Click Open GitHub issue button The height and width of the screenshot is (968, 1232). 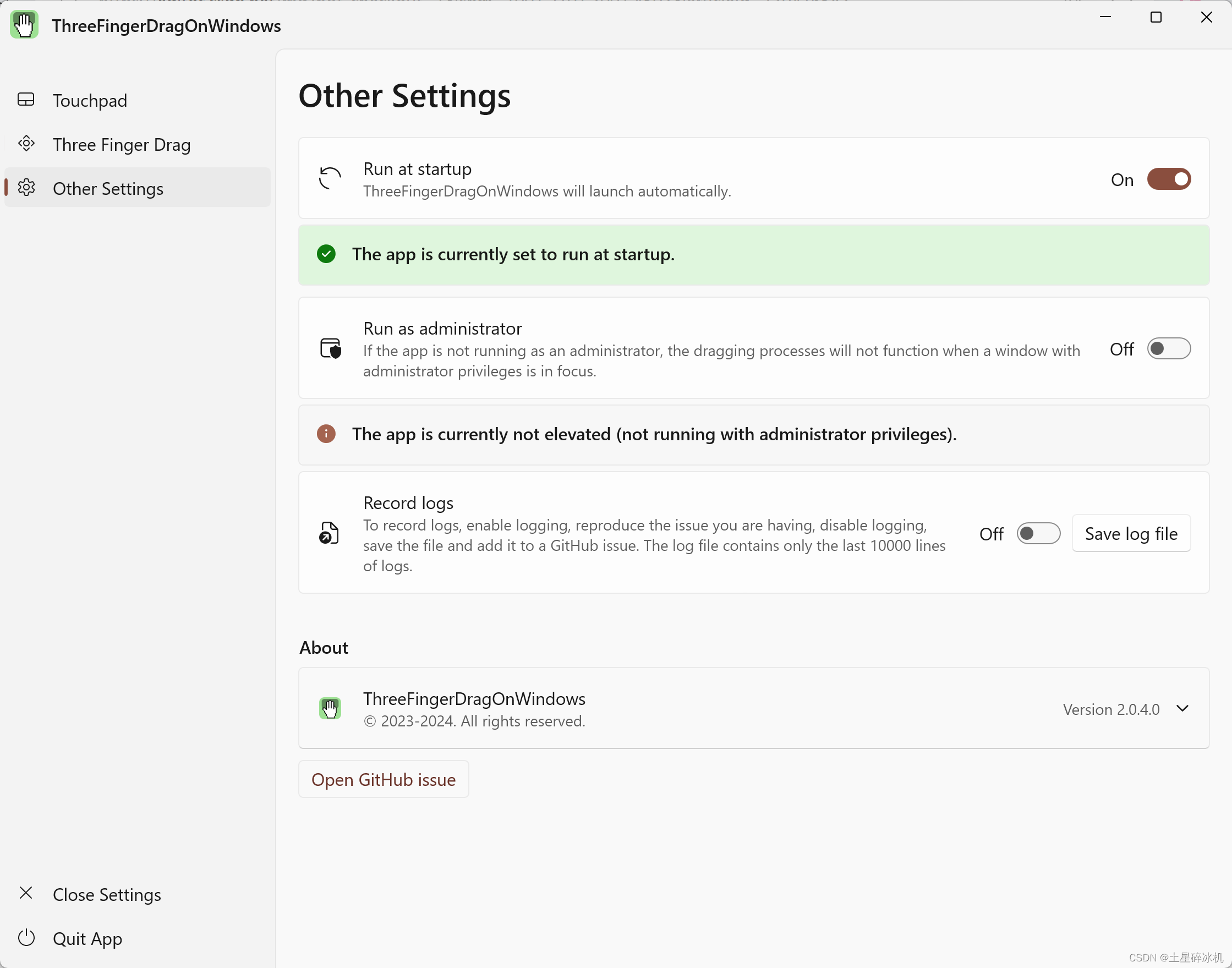(384, 779)
